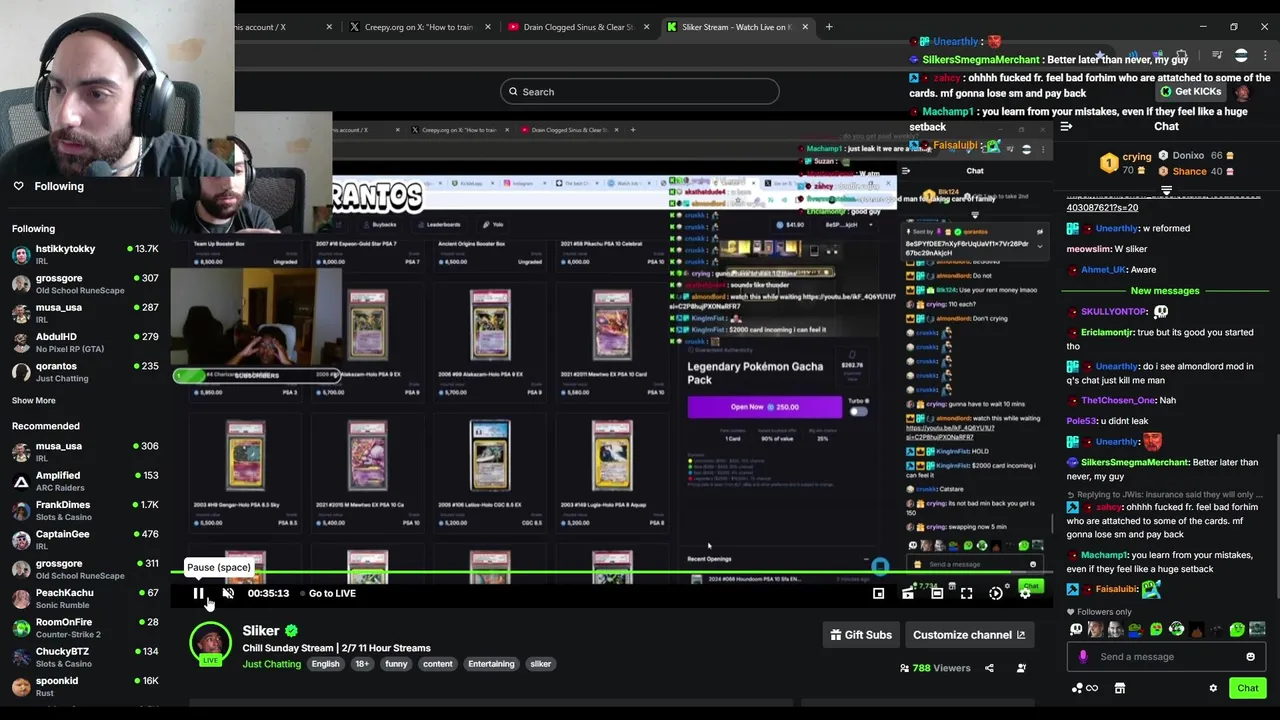Click the 788 Viewers count
Image resolution: width=1280 pixels, height=720 pixels.
[x=935, y=668]
